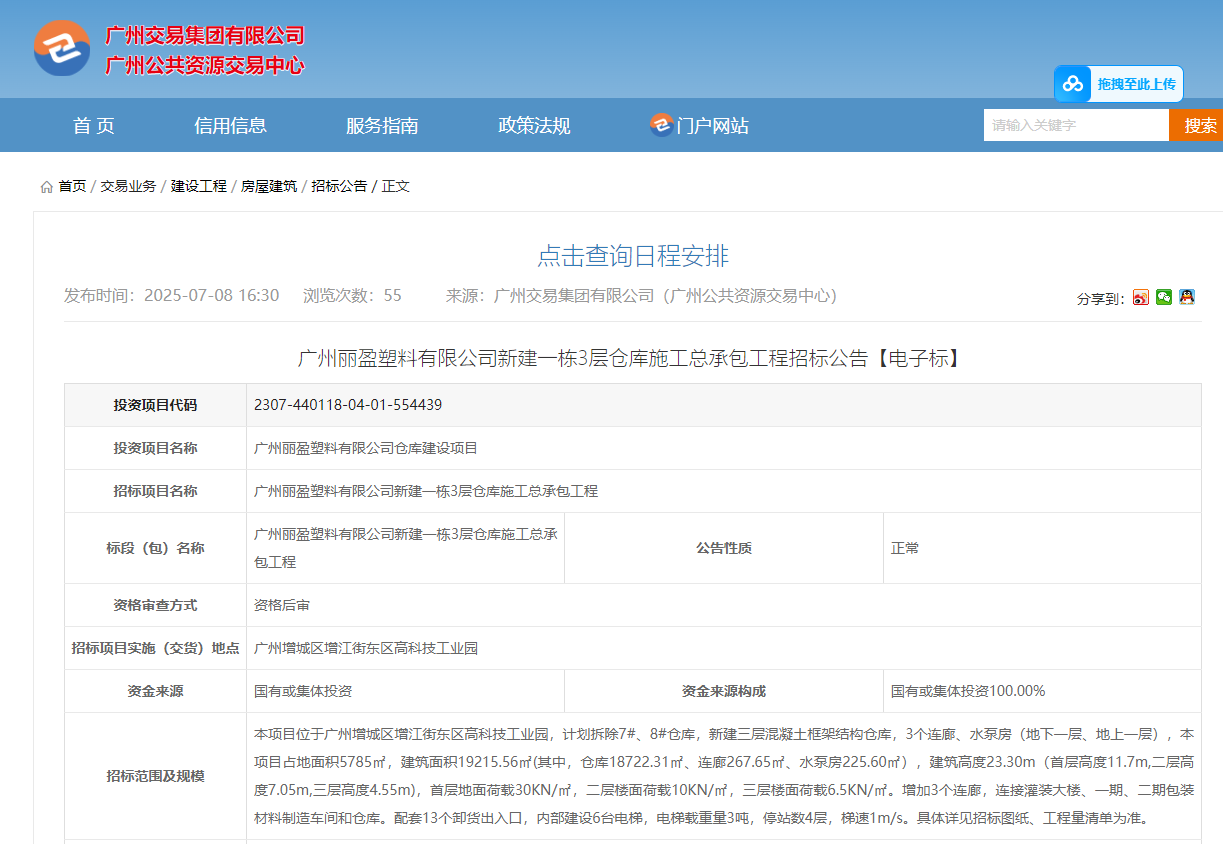The width and height of the screenshot is (1223, 844).
Task: Click the e-logo beside 门户网站
Action: [x=657, y=125]
